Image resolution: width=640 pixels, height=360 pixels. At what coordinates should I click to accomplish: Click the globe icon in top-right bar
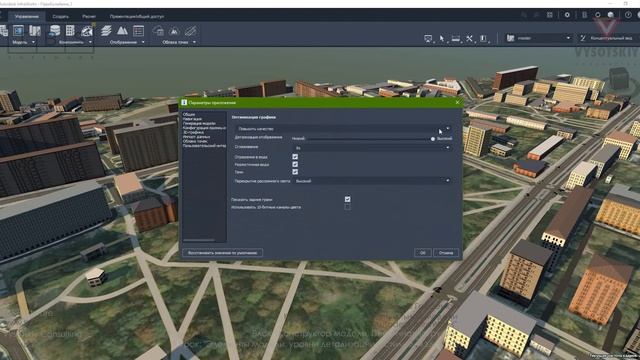coord(611,15)
